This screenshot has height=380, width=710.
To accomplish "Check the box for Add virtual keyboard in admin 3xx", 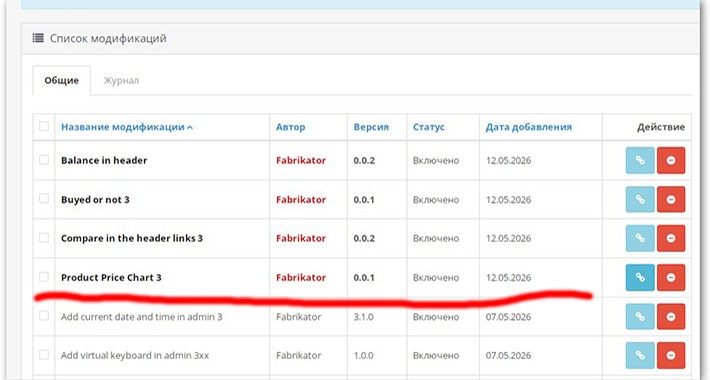I will [x=44, y=355].
